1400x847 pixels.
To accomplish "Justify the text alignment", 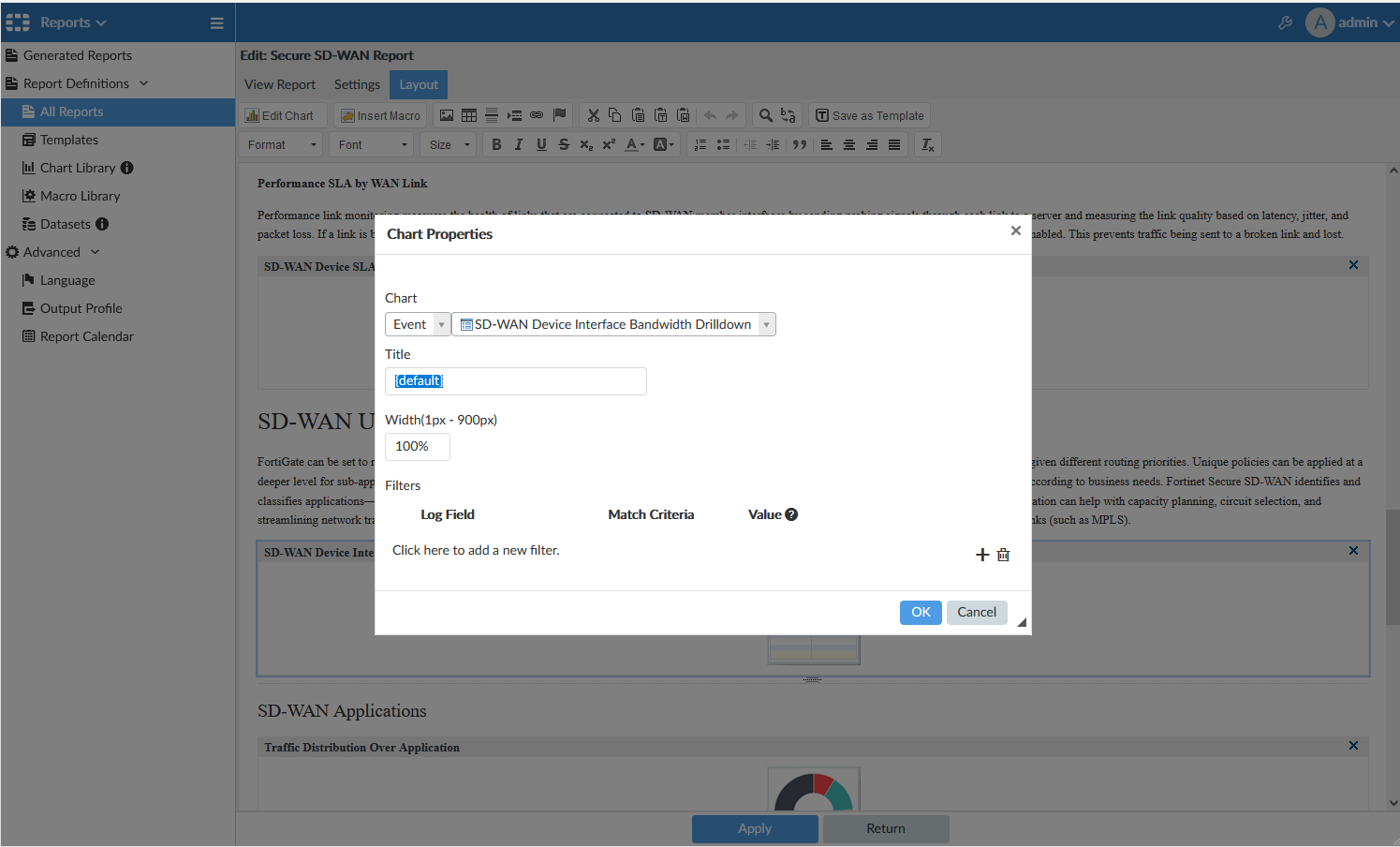I will tap(894, 144).
